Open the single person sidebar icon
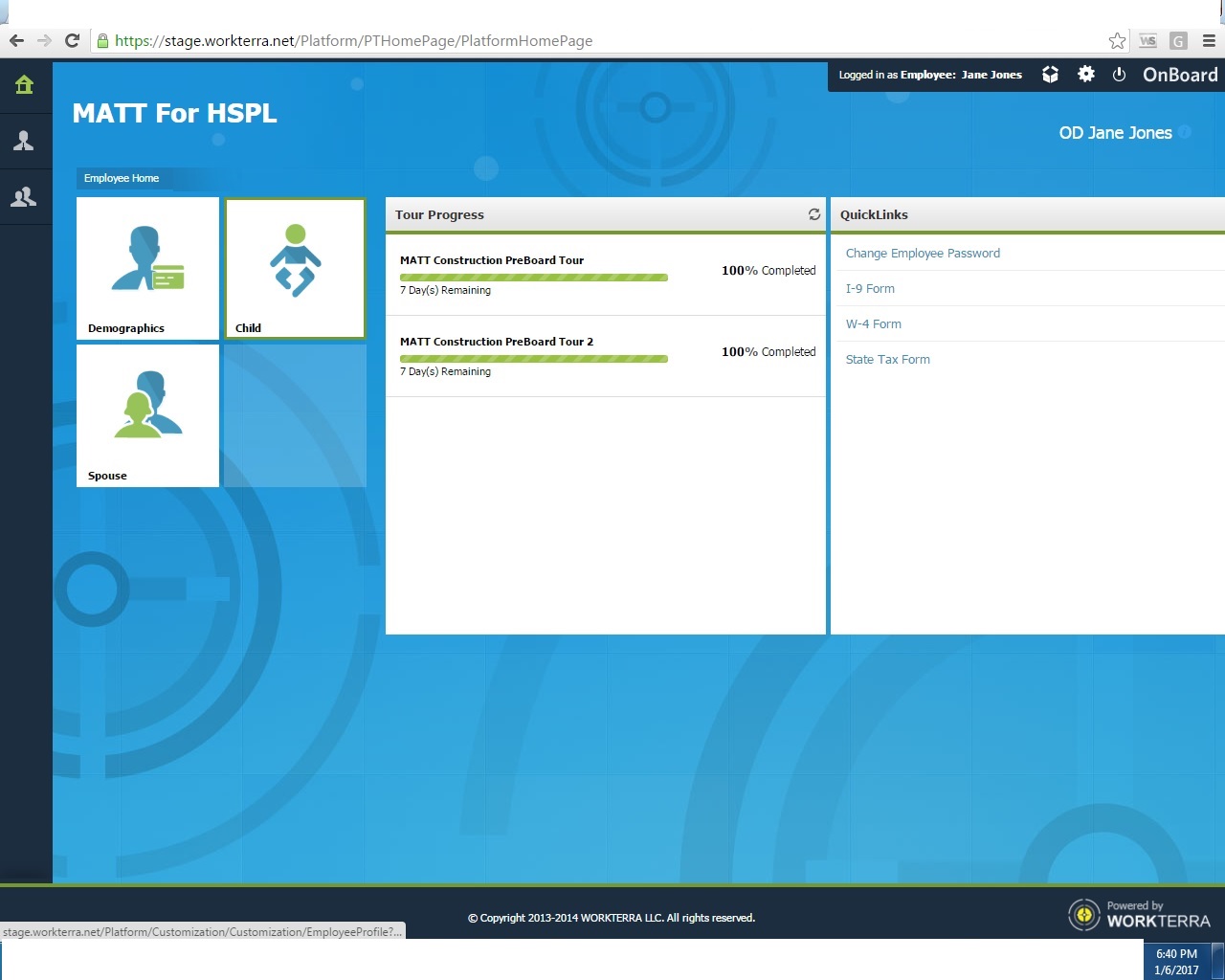This screenshot has height=980, width=1225. 24,142
